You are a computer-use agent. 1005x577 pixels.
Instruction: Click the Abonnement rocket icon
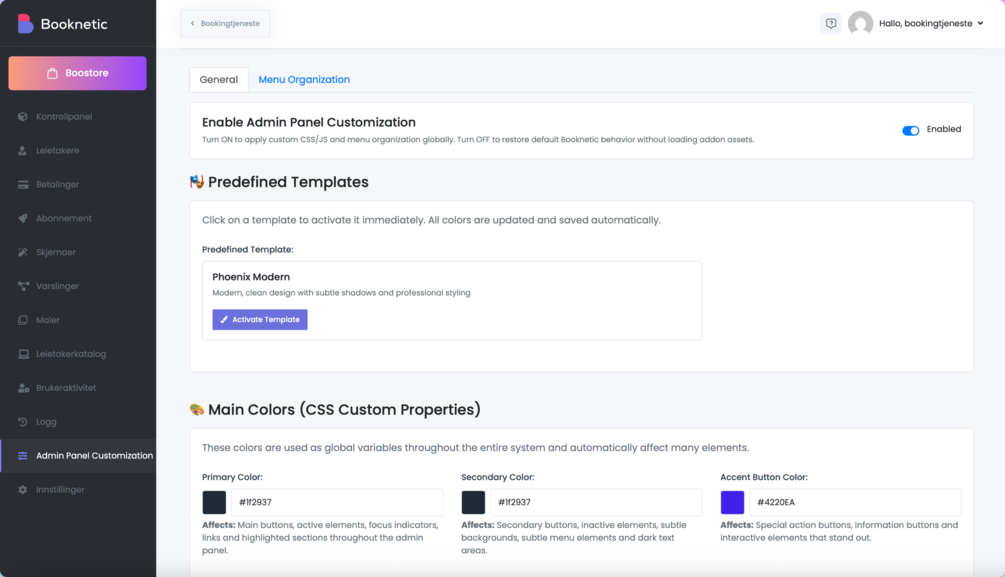tap(23, 218)
